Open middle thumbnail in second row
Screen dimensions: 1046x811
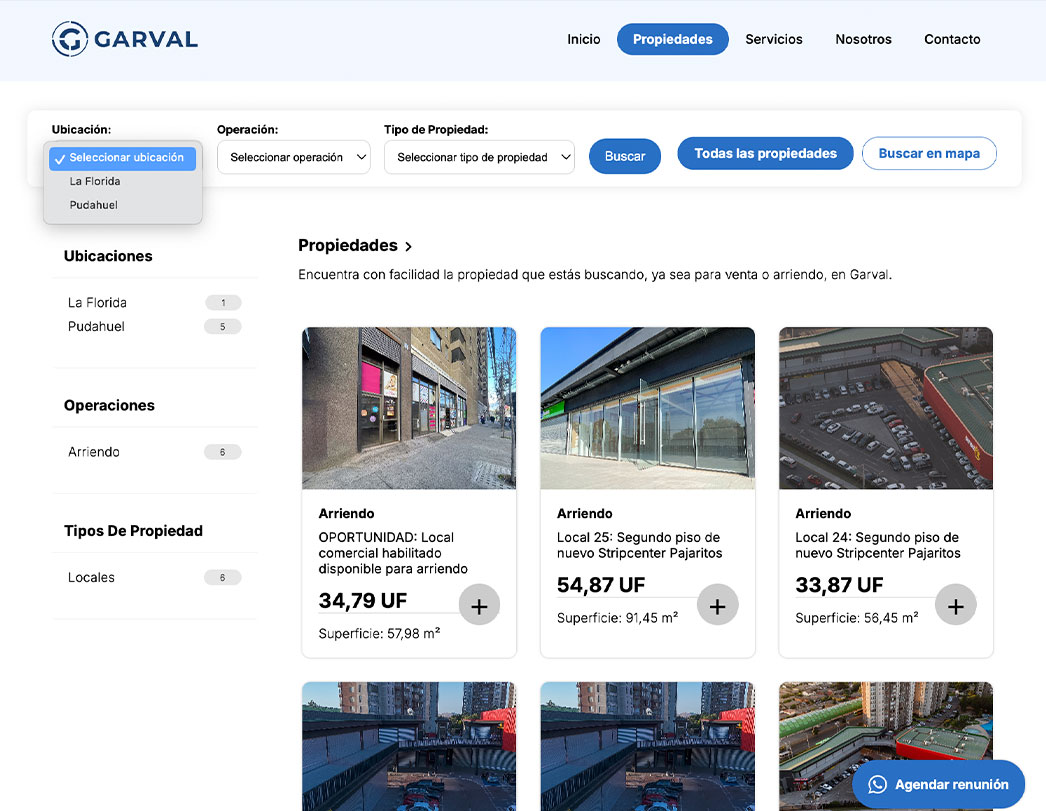click(647, 746)
